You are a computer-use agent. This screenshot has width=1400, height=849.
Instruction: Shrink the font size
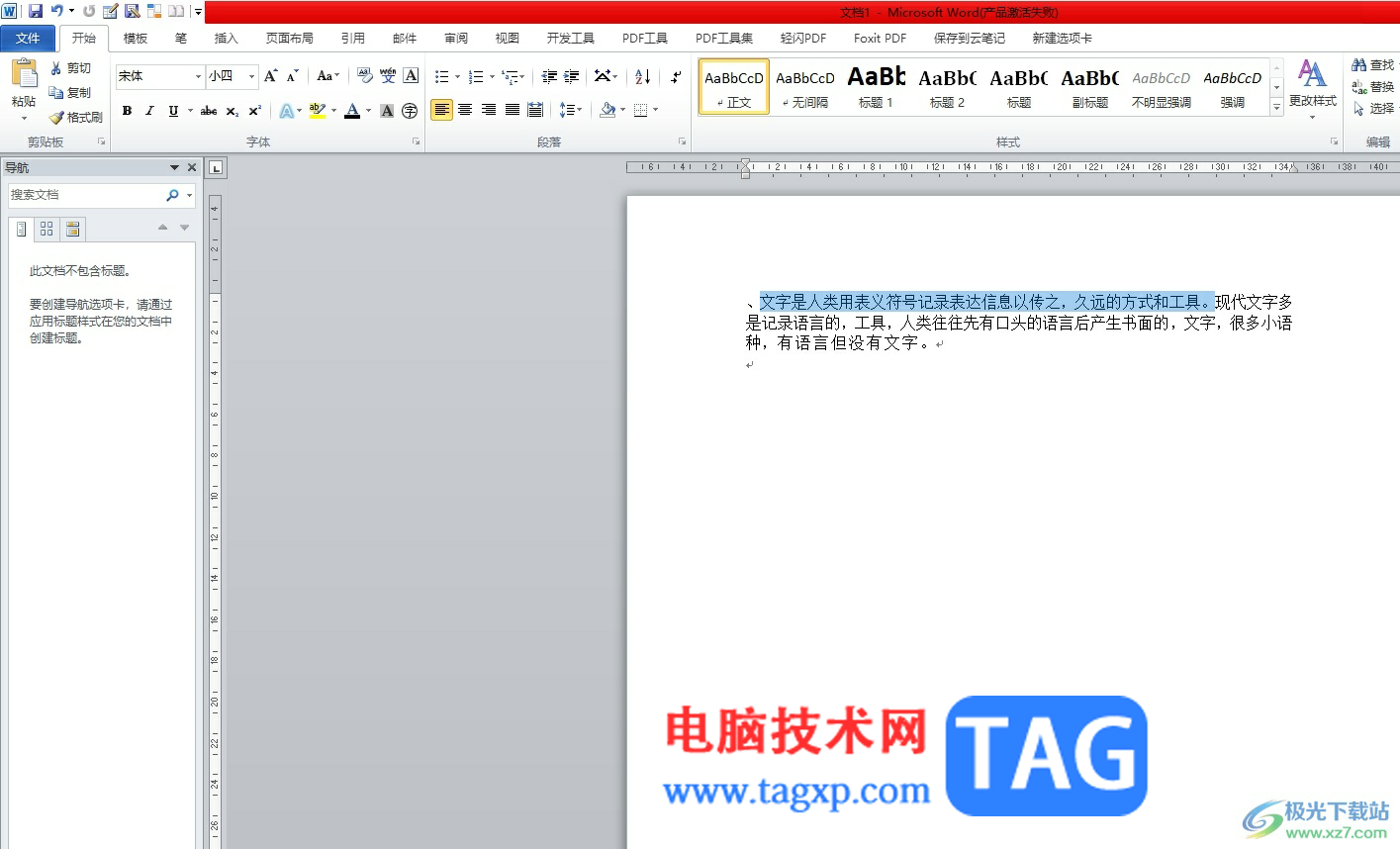click(292, 76)
